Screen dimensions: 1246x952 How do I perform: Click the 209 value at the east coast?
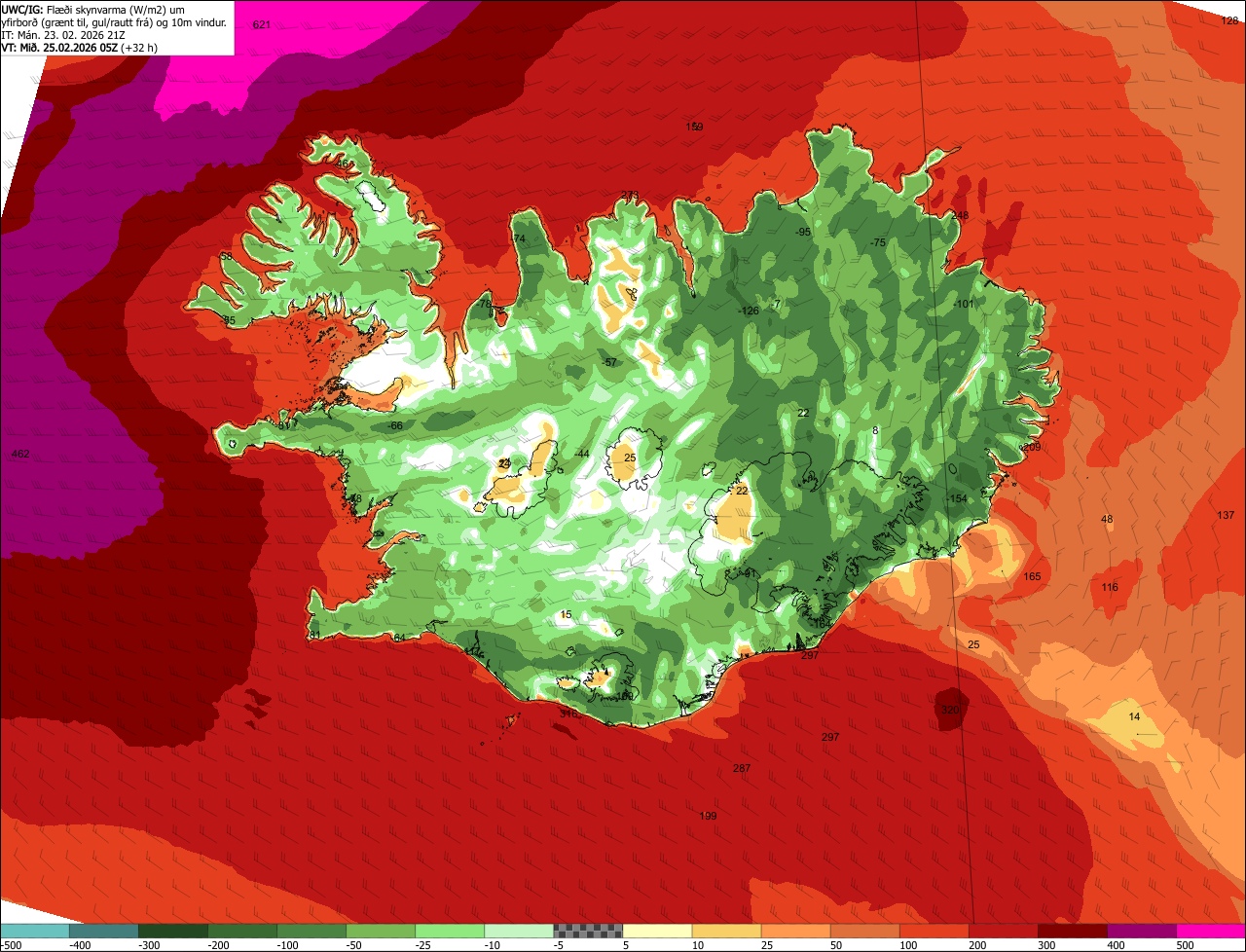(x=1032, y=447)
